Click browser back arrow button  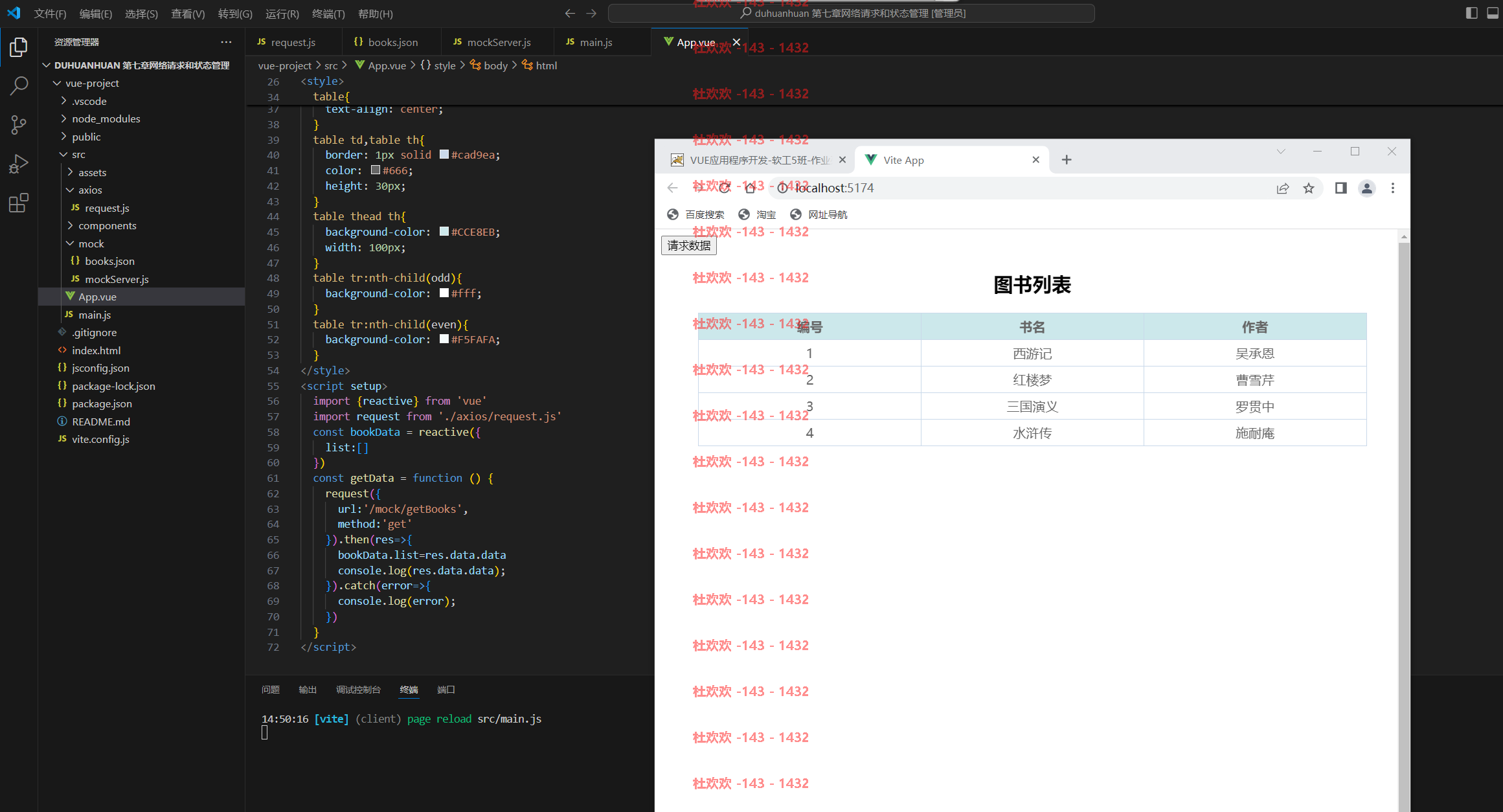pyautogui.click(x=672, y=188)
